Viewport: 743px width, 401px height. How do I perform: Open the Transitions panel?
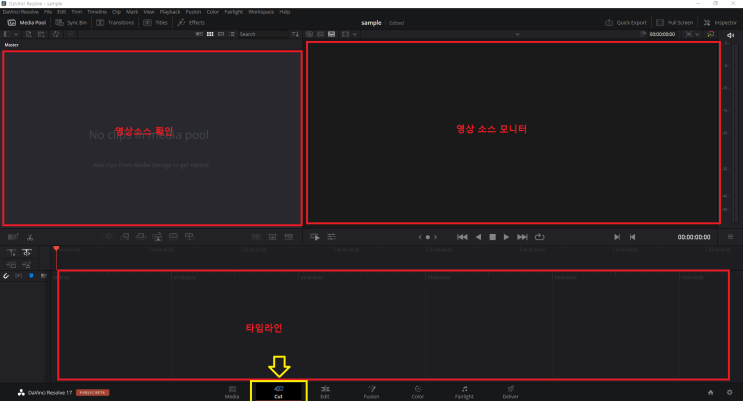pyautogui.click(x=115, y=23)
